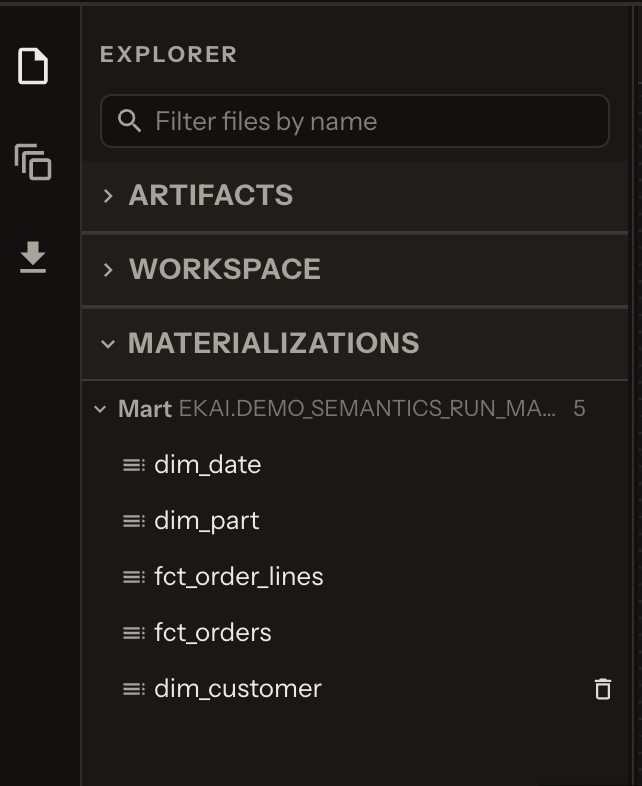Click the table icon beside dim_part
642x786 pixels.
pos(134,521)
